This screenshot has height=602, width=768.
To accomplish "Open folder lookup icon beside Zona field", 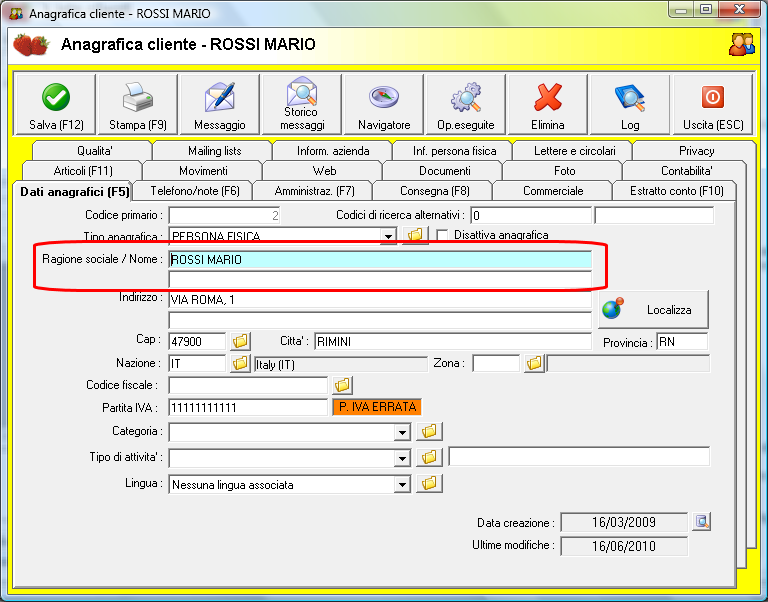I will click(x=534, y=363).
